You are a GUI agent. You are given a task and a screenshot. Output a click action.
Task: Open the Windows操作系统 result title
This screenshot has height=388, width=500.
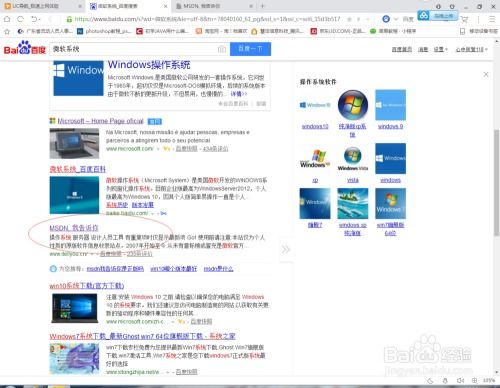(149, 65)
